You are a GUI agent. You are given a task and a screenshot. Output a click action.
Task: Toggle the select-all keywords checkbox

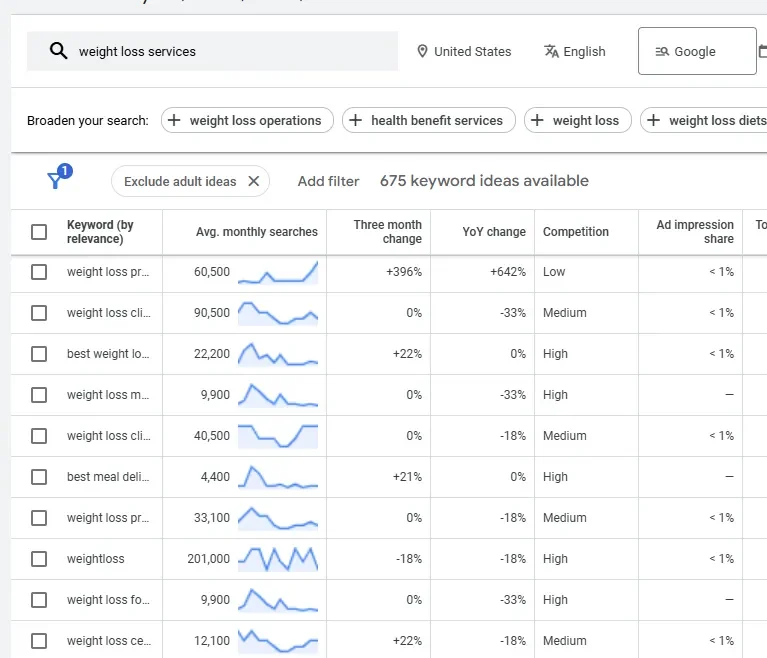point(39,232)
